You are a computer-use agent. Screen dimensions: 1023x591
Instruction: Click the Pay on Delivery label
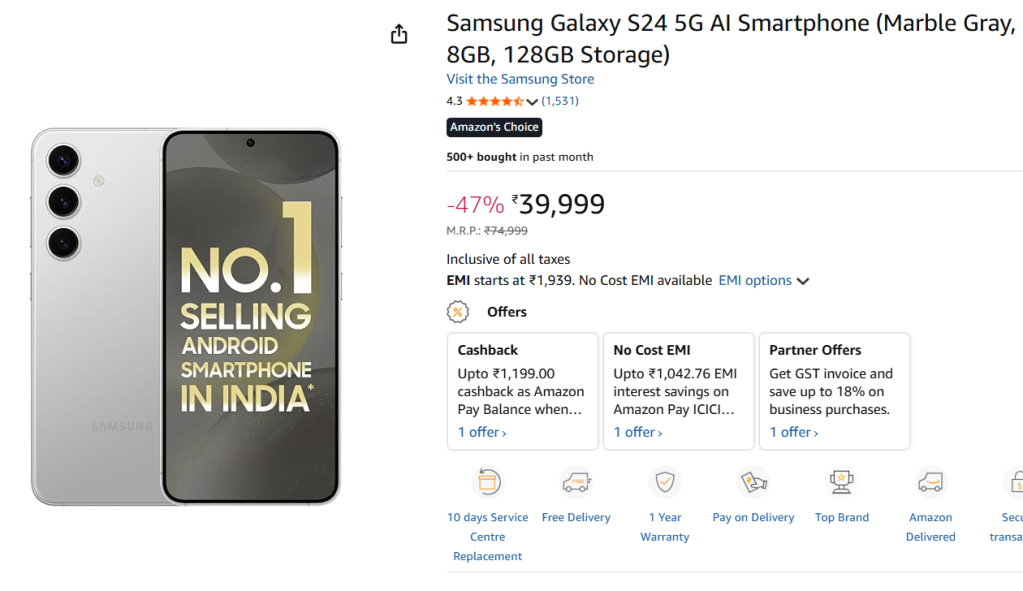tap(753, 518)
